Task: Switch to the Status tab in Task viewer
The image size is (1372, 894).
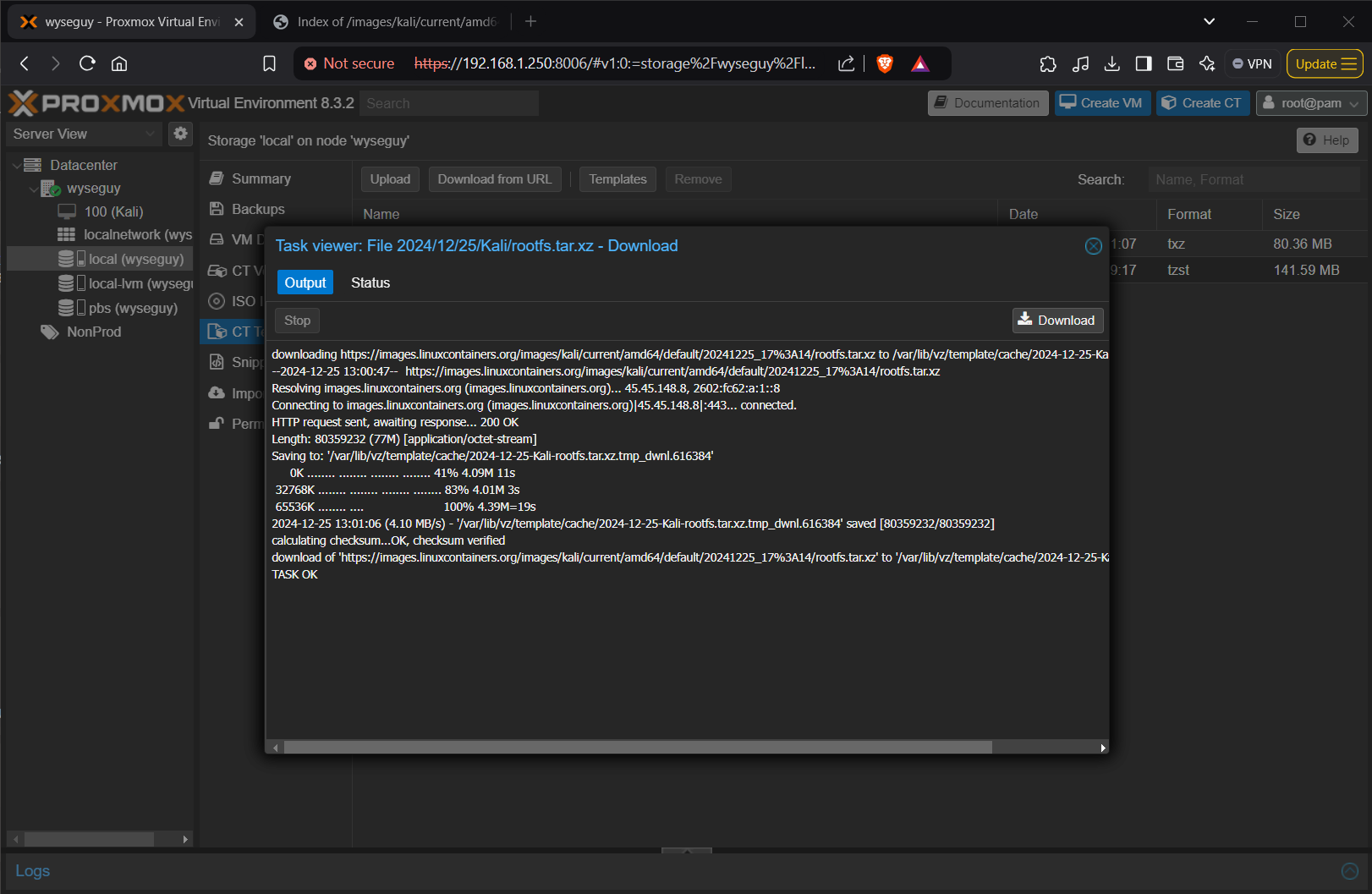Action: [370, 282]
